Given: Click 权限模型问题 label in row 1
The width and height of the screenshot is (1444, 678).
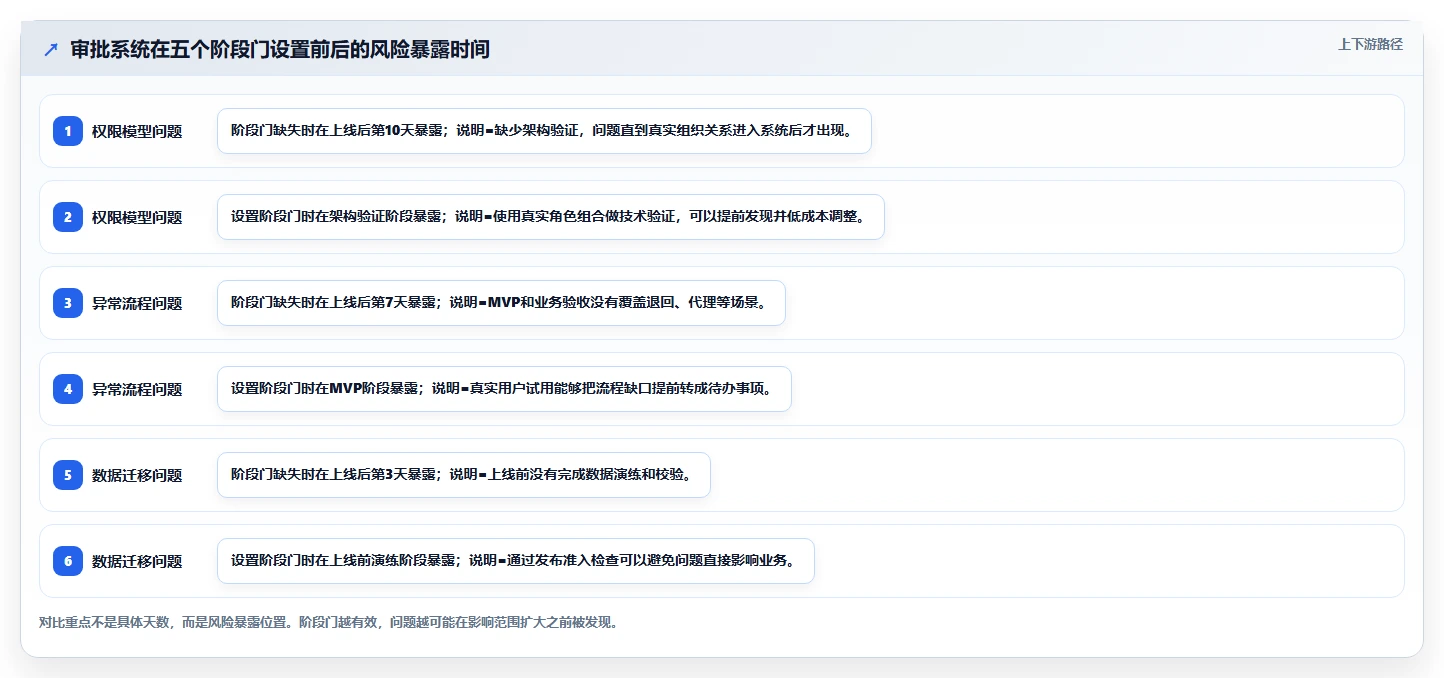Looking at the screenshot, I should 137,131.
